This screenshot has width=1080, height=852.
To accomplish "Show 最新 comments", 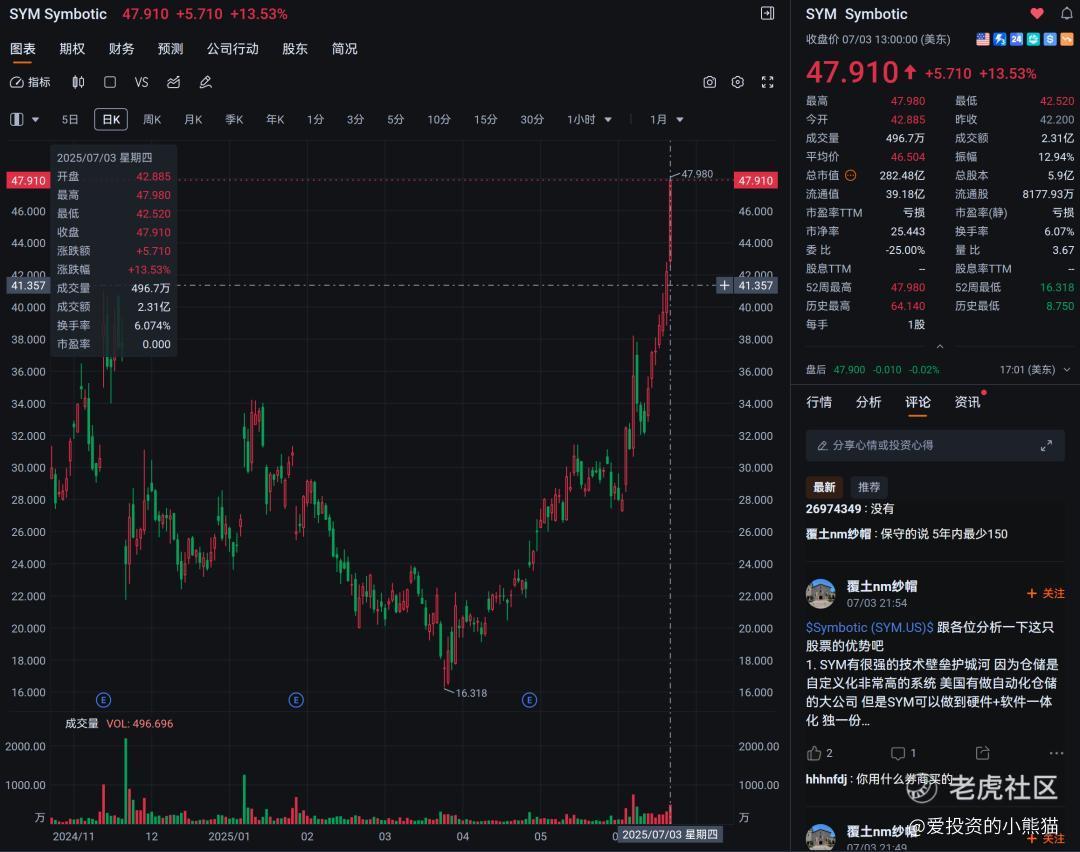I will pos(824,487).
